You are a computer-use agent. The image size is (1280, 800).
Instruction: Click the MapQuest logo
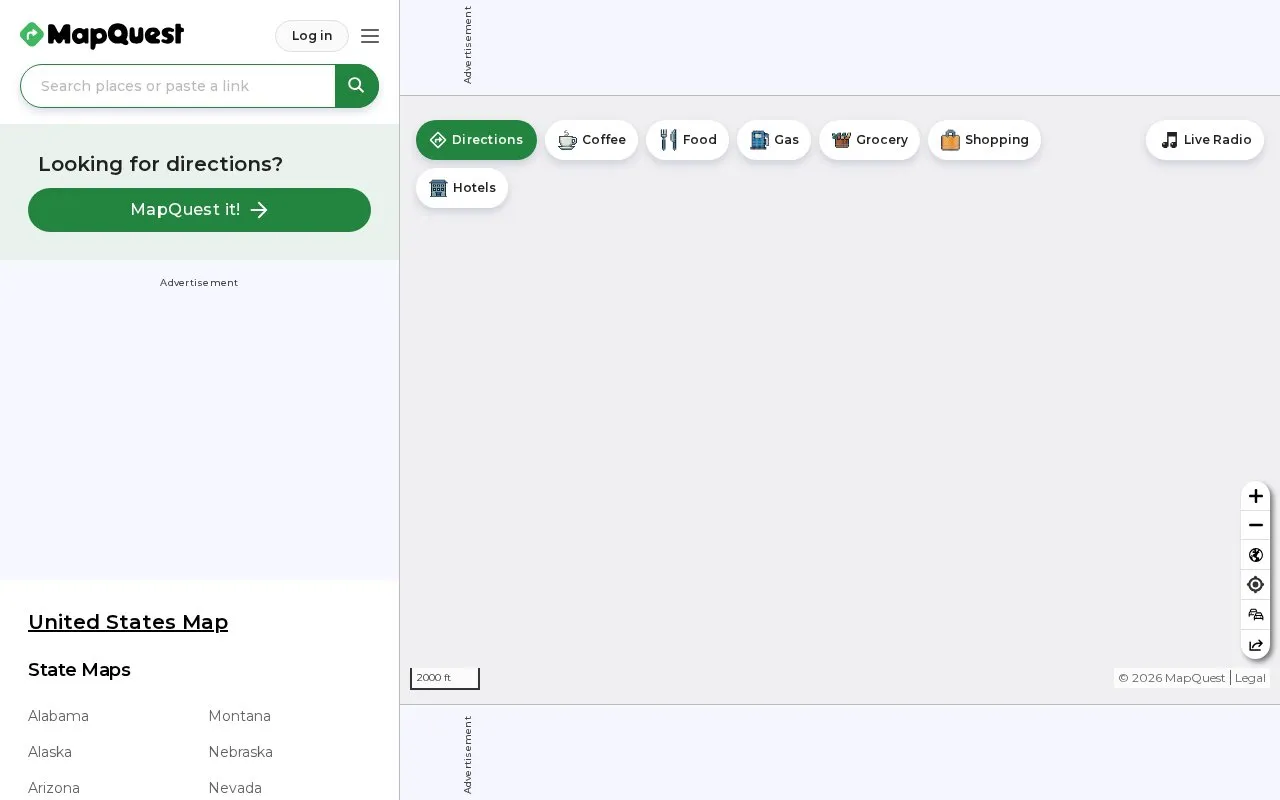click(x=102, y=35)
